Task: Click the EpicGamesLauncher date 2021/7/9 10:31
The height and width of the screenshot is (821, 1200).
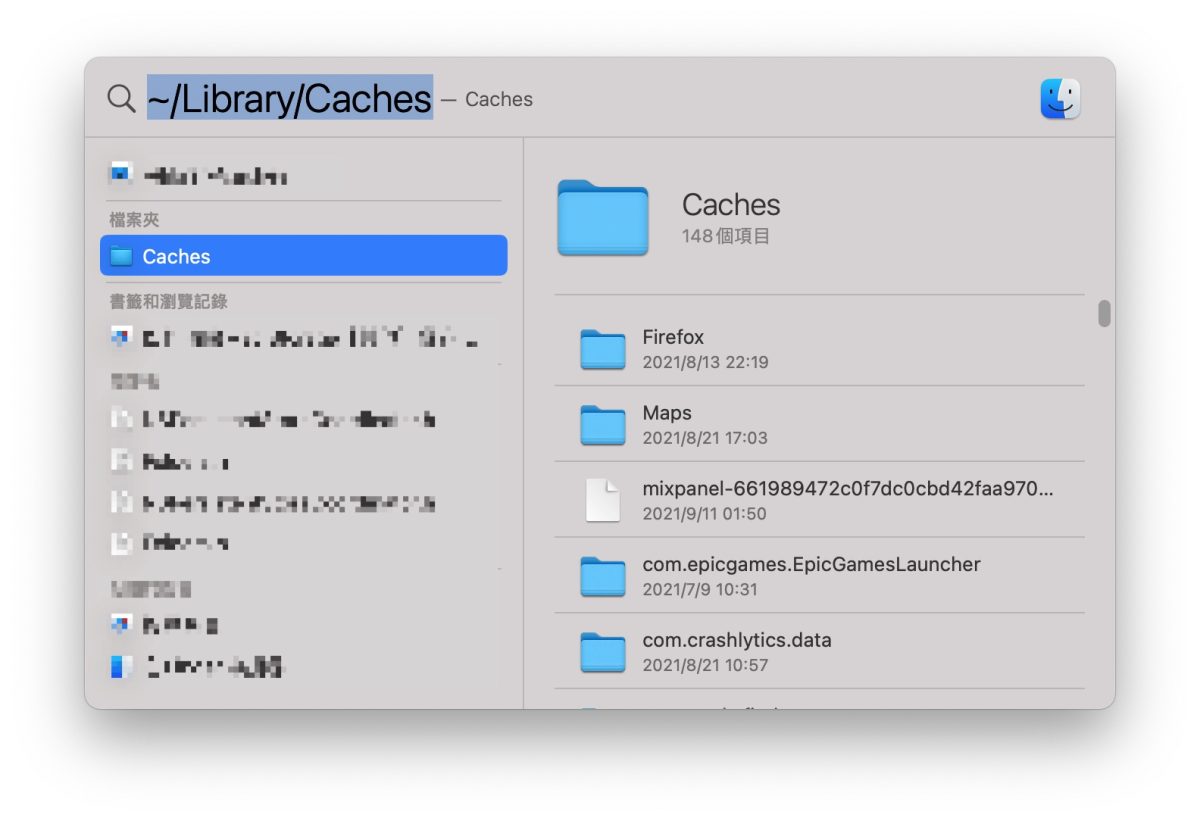Action: pyautogui.click(x=700, y=590)
